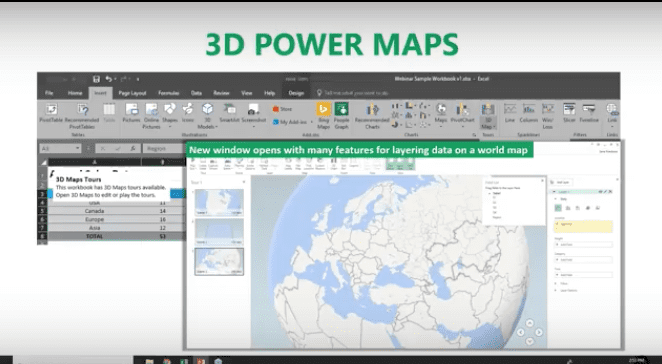Image resolution: width=662 pixels, height=364 pixels.
Task: Open Recommended Charts
Action: click(x=372, y=116)
